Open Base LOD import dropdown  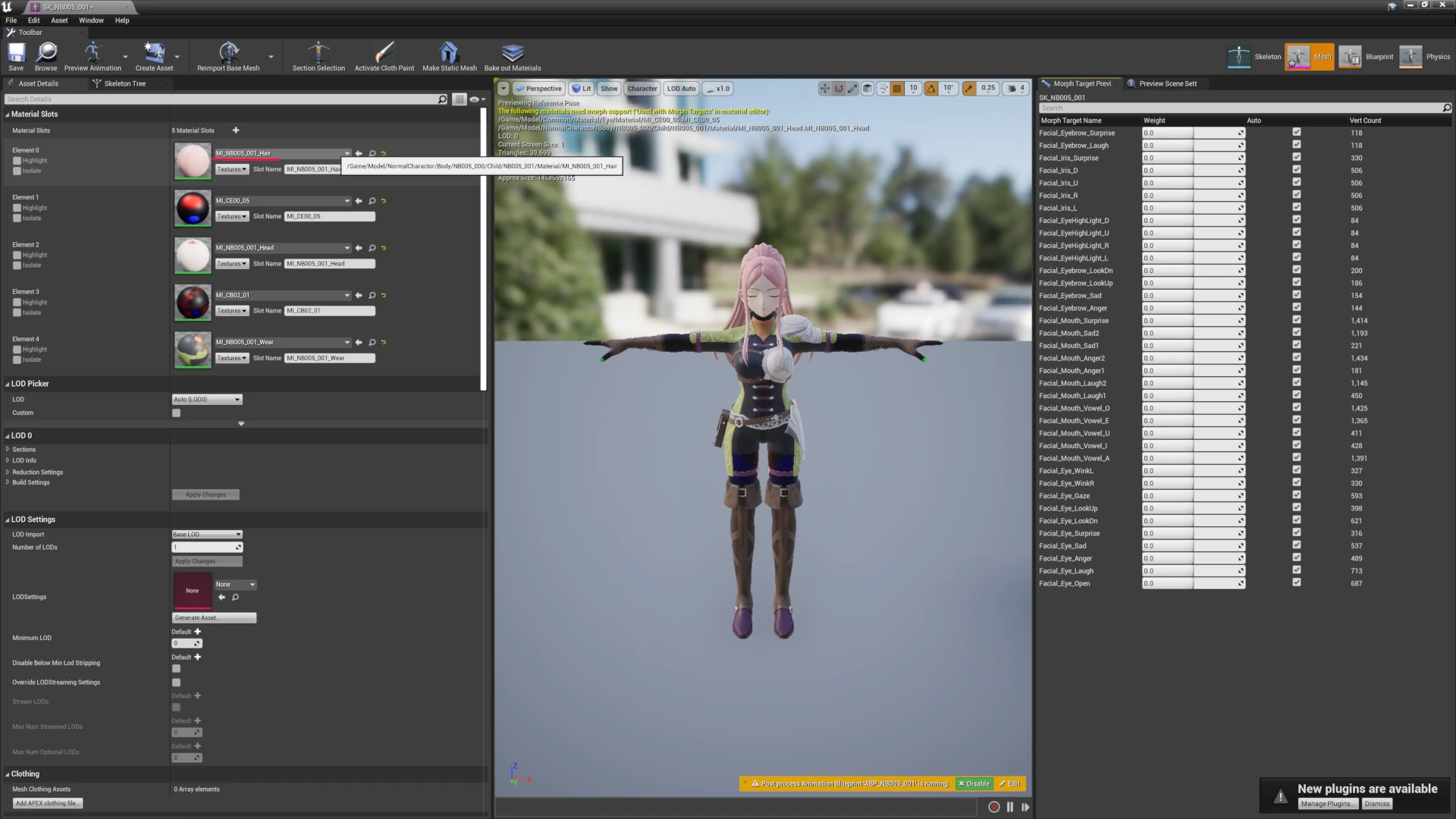pyautogui.click(x=207, y=535)
